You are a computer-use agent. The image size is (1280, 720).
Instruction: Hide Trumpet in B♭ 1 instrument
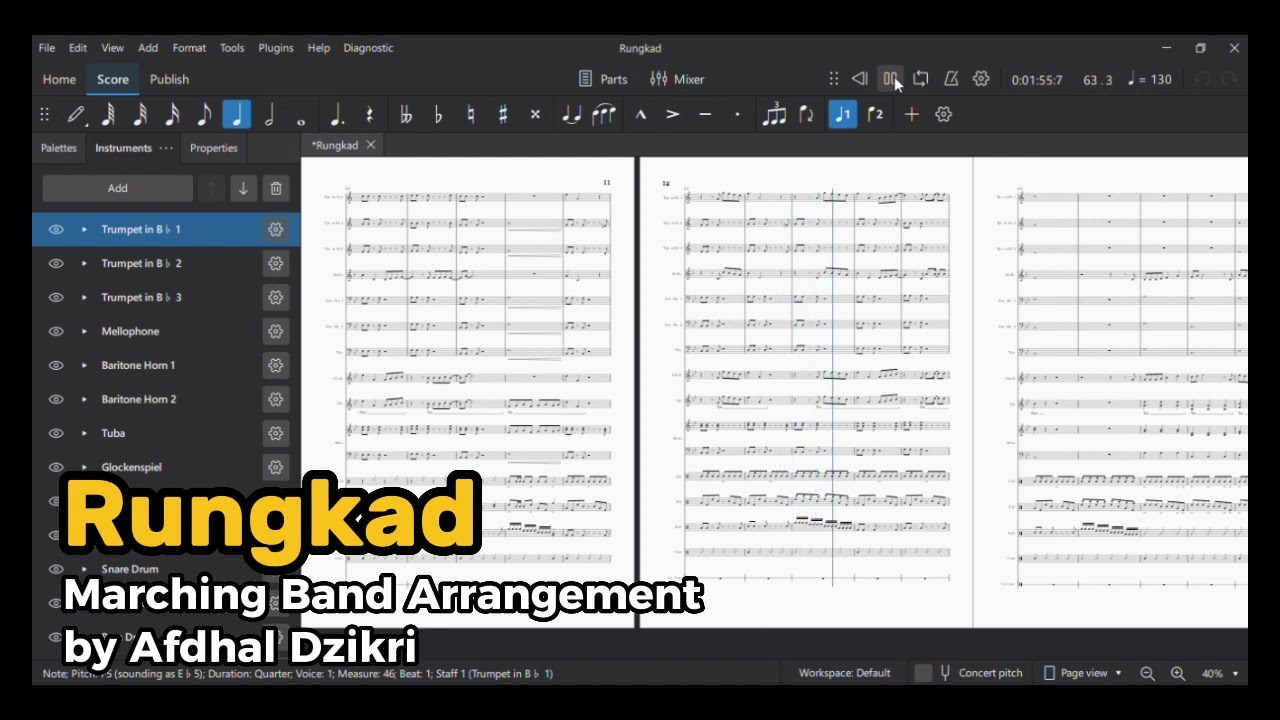tap(56, 229)
